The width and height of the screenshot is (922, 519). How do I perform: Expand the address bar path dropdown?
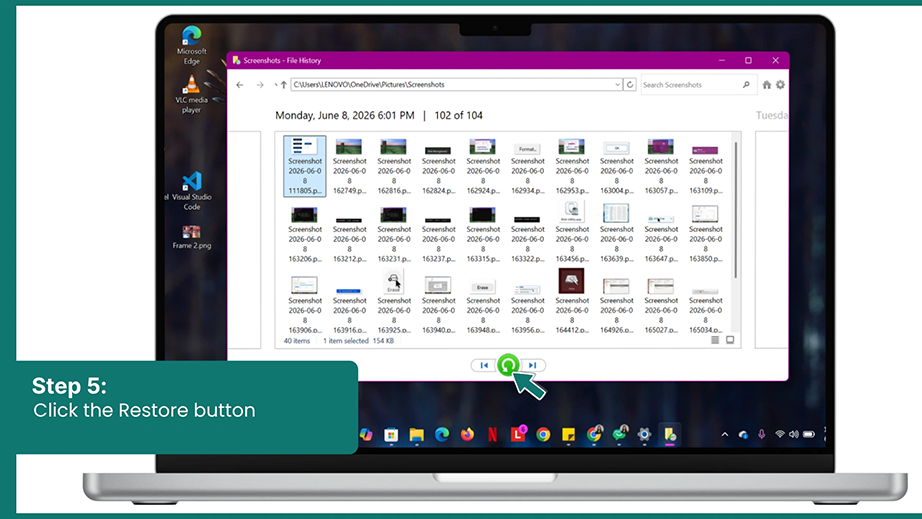(x=617, y=85)
